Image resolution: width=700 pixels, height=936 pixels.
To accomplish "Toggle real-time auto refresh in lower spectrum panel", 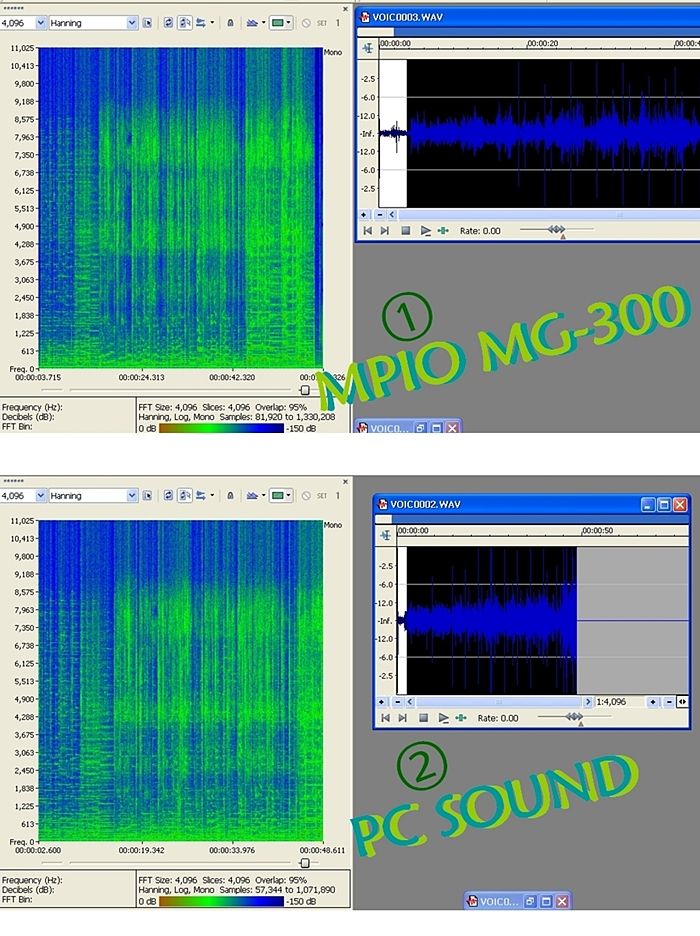I will [184, 495].
